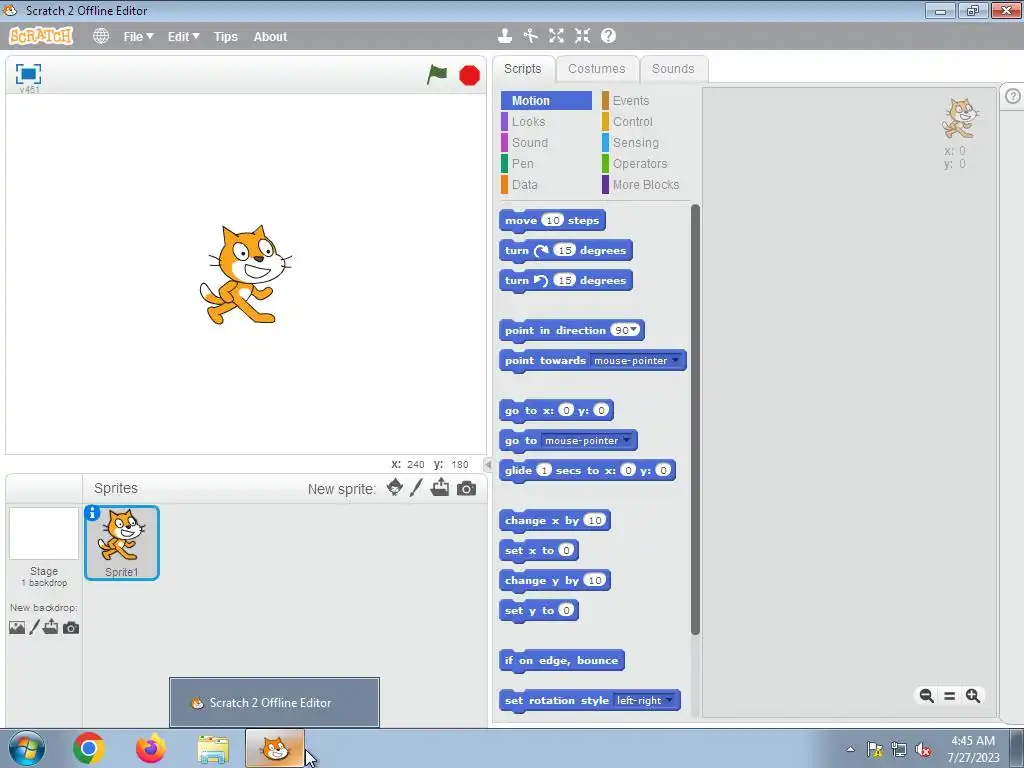Select the More Blocks category
Screen dimensions: 1024x768
click(x=645, y=185)
